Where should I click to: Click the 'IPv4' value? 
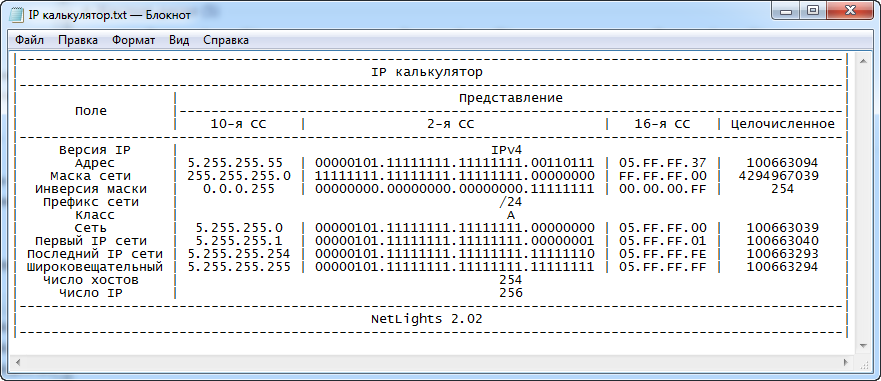[507, 150]
